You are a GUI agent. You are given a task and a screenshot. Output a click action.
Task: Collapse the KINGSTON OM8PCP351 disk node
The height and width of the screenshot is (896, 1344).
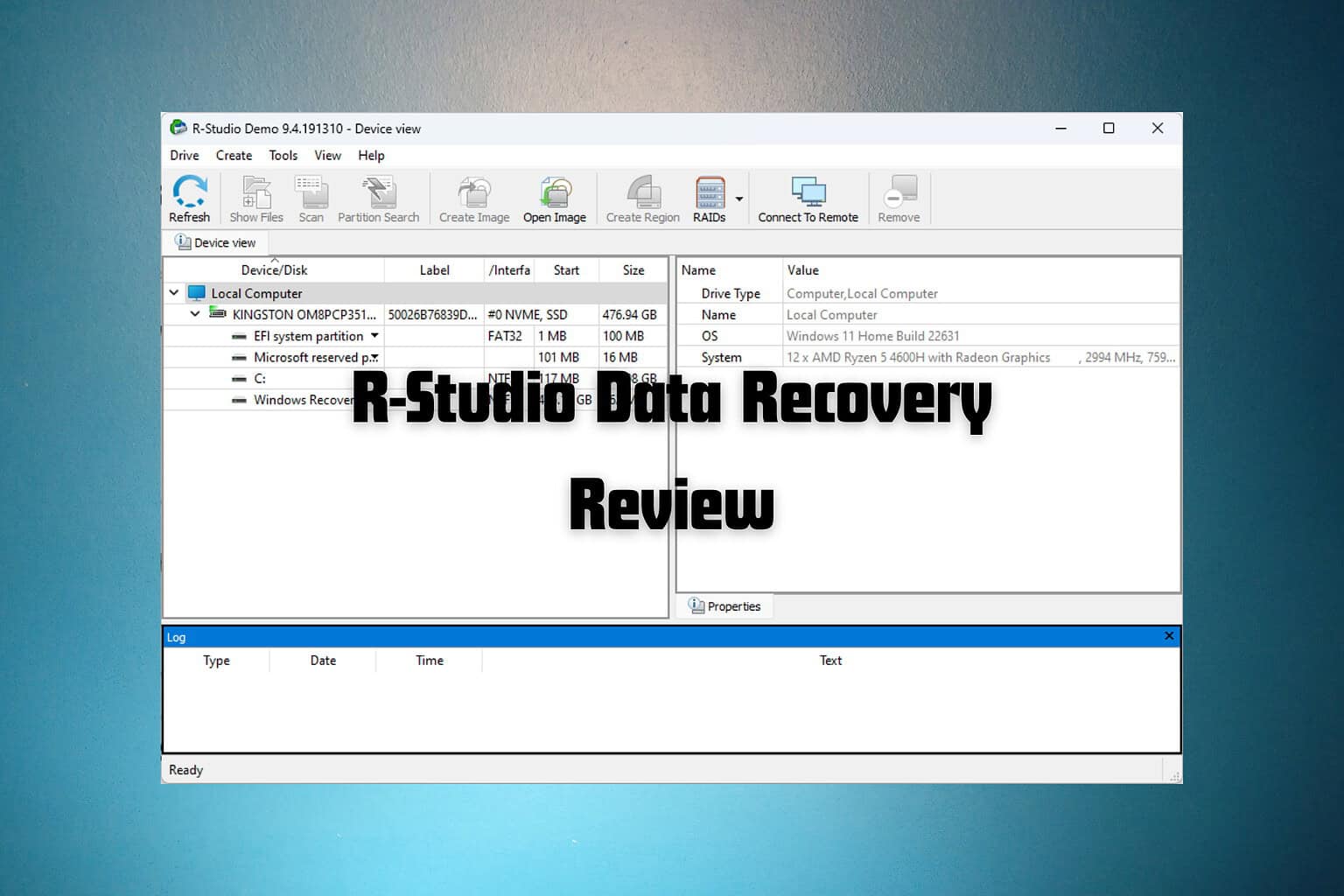click(195, 314)
